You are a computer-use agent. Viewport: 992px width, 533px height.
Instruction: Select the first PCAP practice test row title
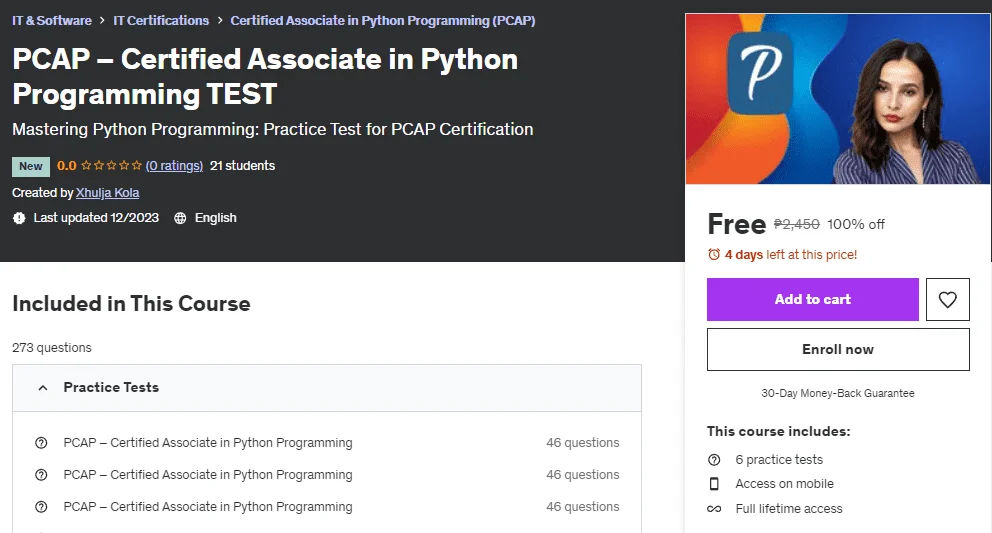pyautogui.click(x=208, y=443)
